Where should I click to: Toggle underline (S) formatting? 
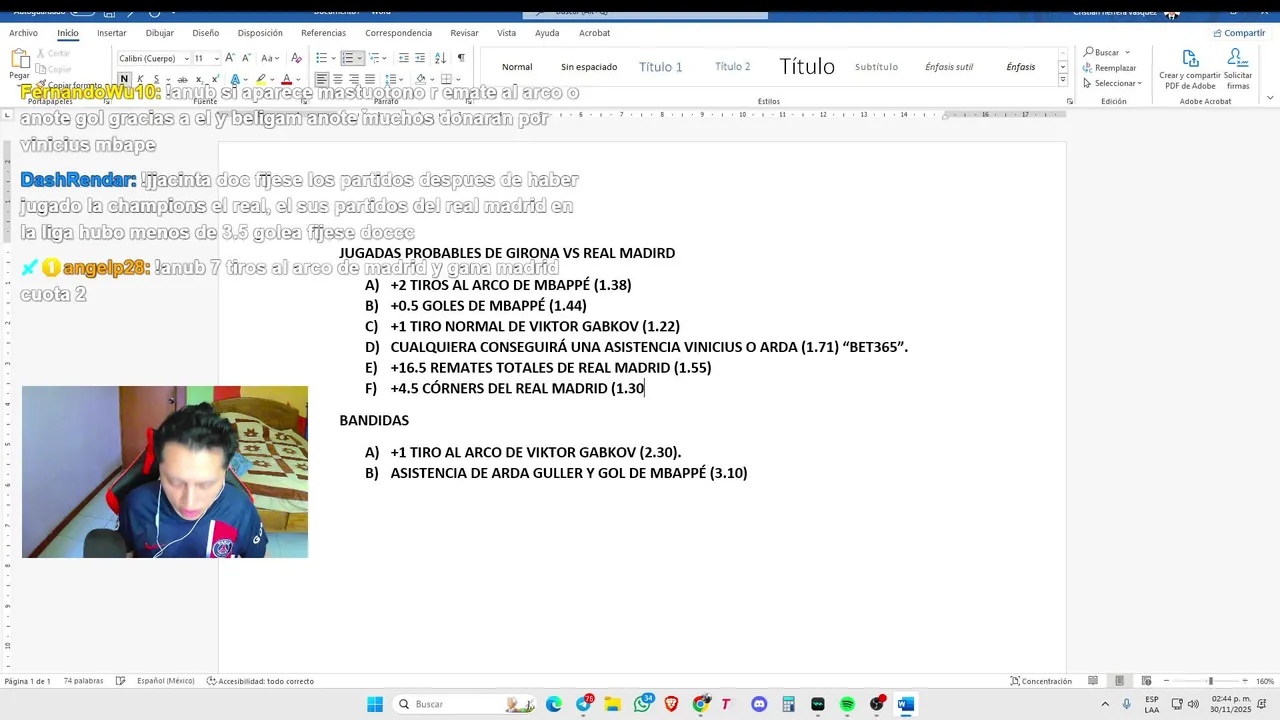(156, 79)
